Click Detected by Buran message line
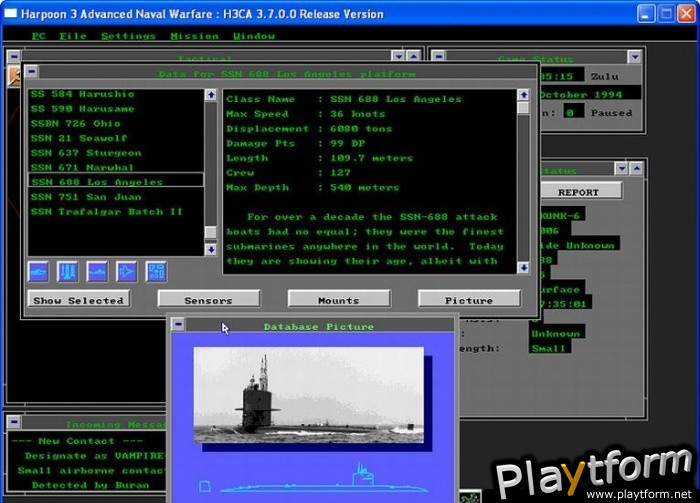This screenshot has width=700, height=503. [91, 485]
